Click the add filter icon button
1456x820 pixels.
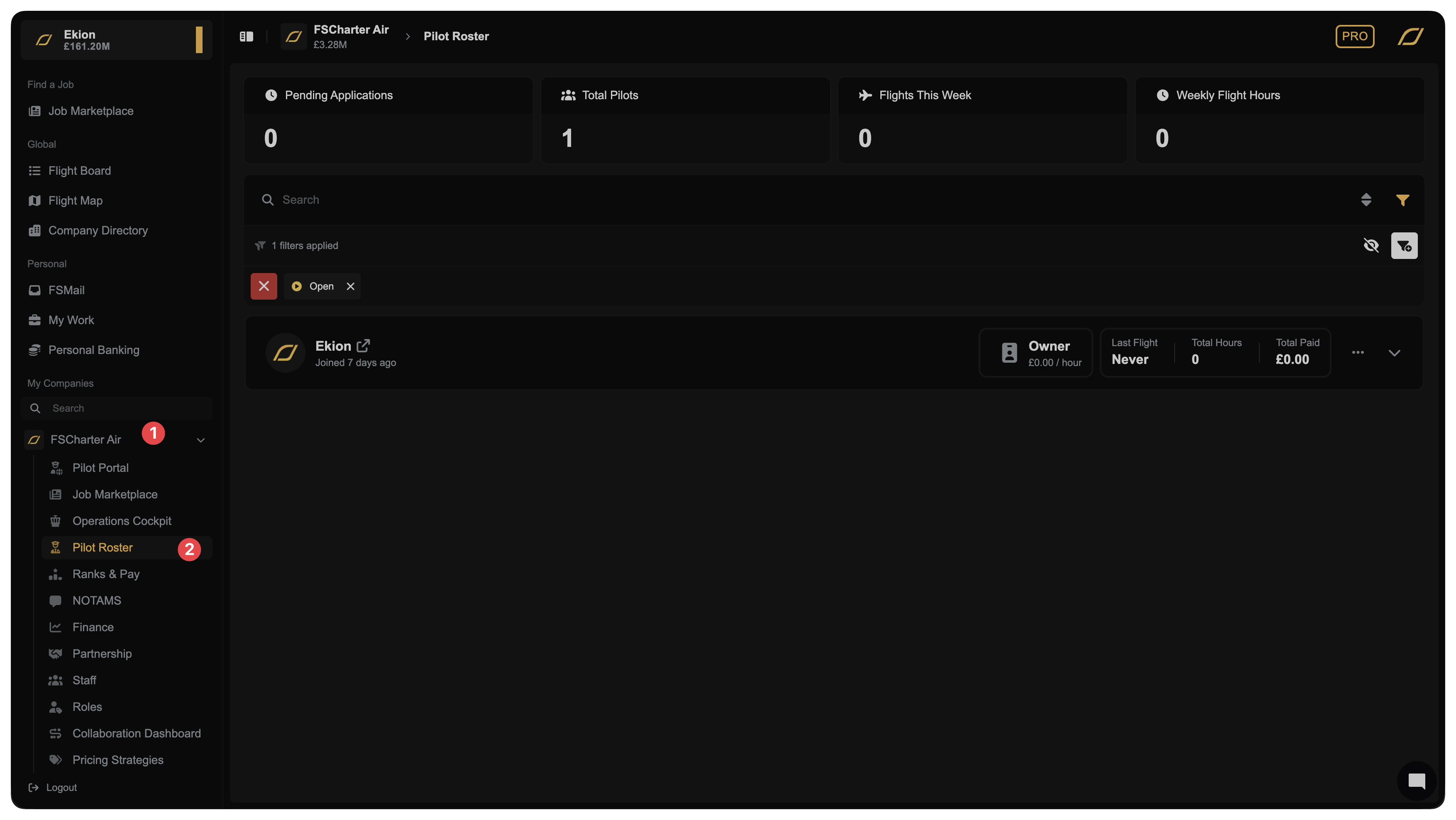(x=1404, y=246)
